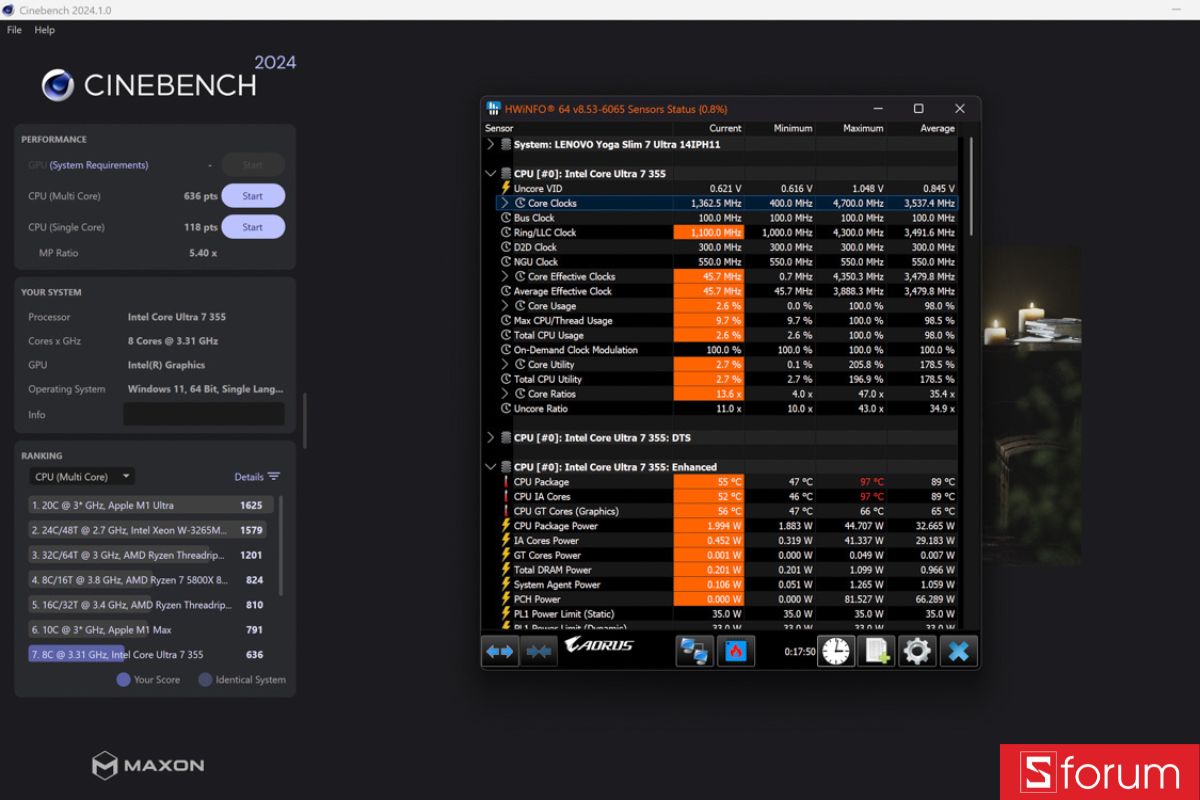Expand the Core Clocks row

506,203
